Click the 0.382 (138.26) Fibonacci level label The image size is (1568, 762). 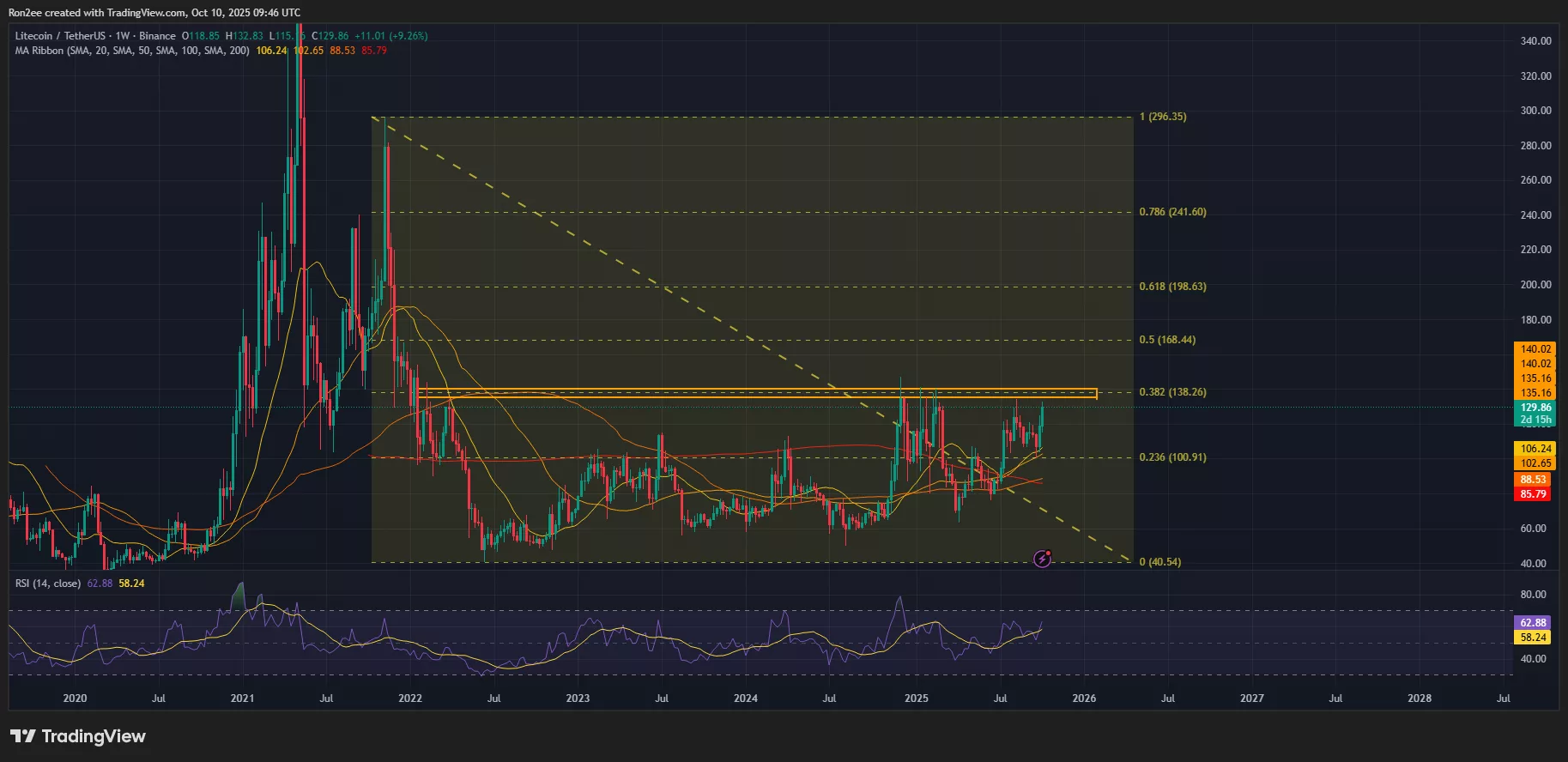click(1172, 392)
